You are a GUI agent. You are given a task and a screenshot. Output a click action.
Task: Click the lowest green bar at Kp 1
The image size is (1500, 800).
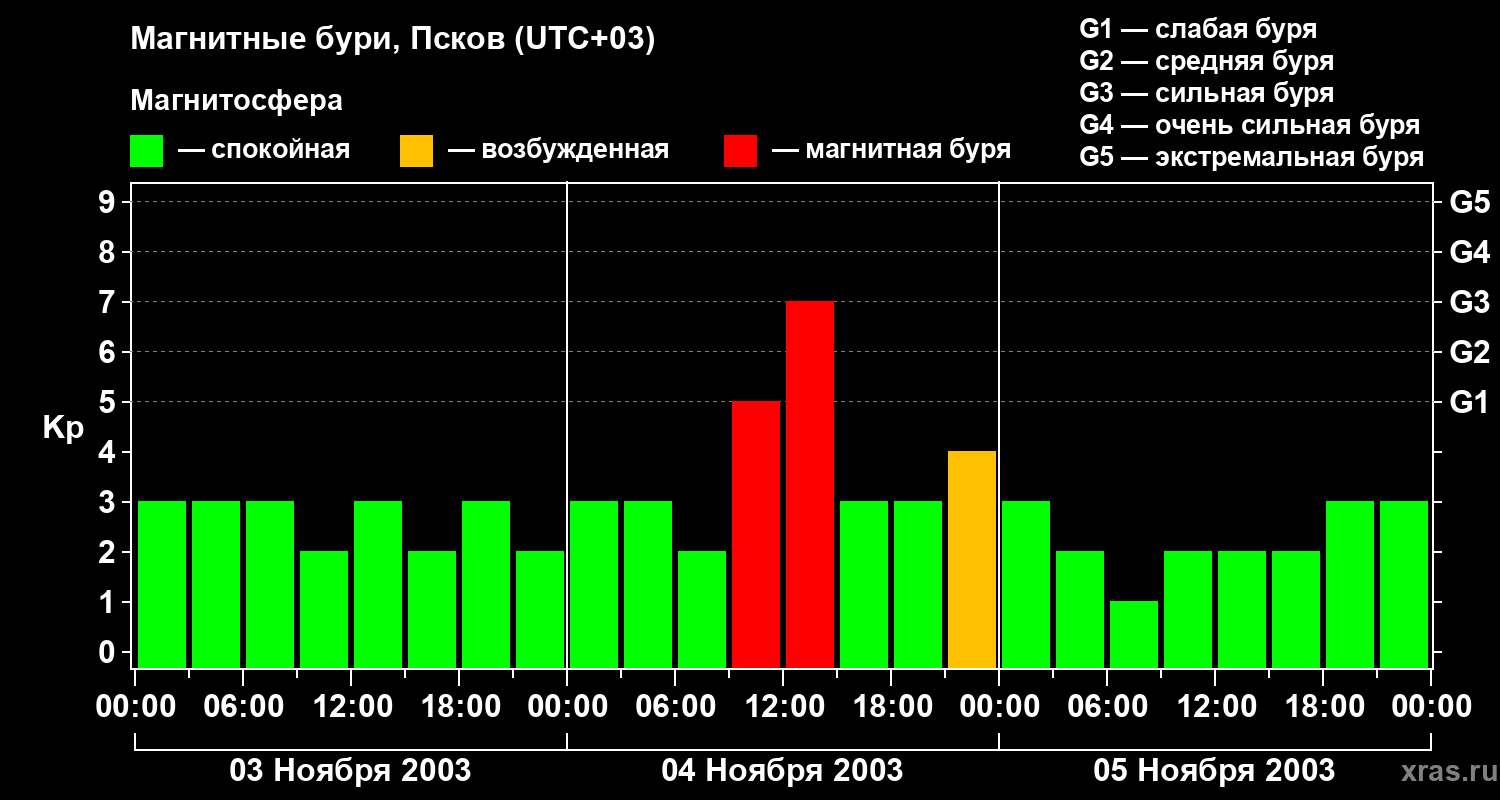[1134, 634]
